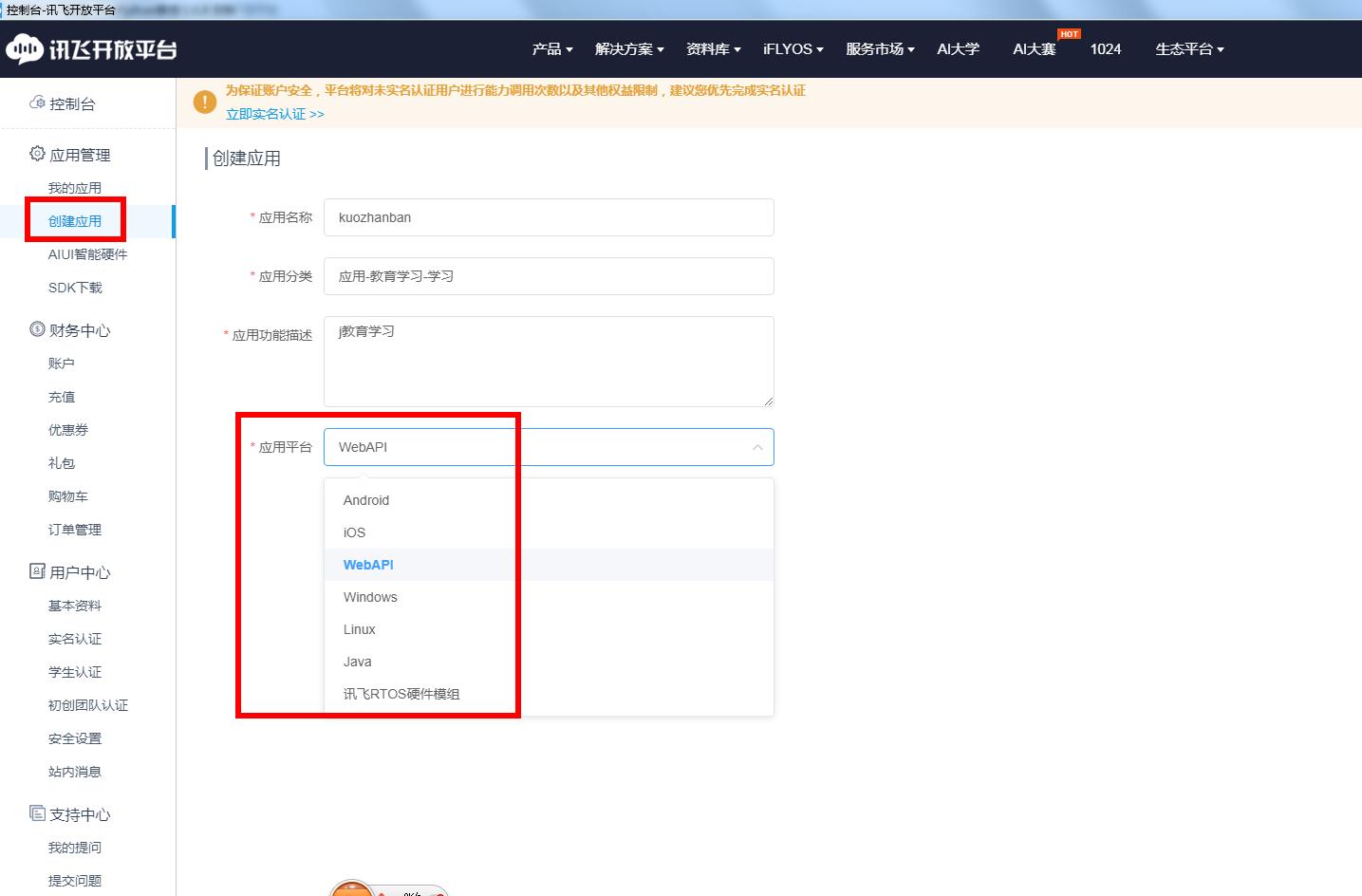Screen dimensions: 1362x896
Task: Go to 实名认证 sidebar item
Action: coord(75,639)
